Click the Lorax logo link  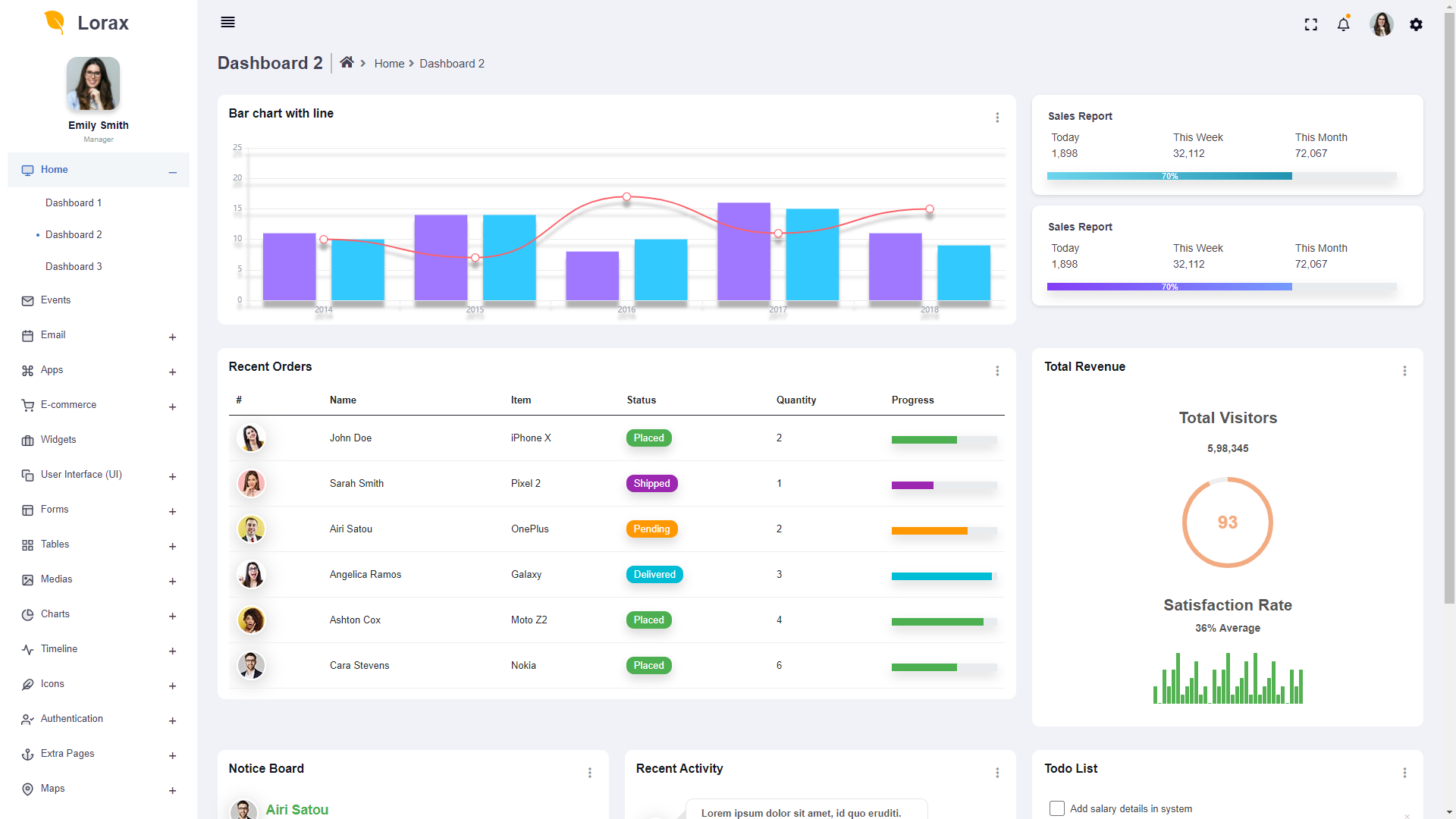pyautogui.click(x=86, y=23)
